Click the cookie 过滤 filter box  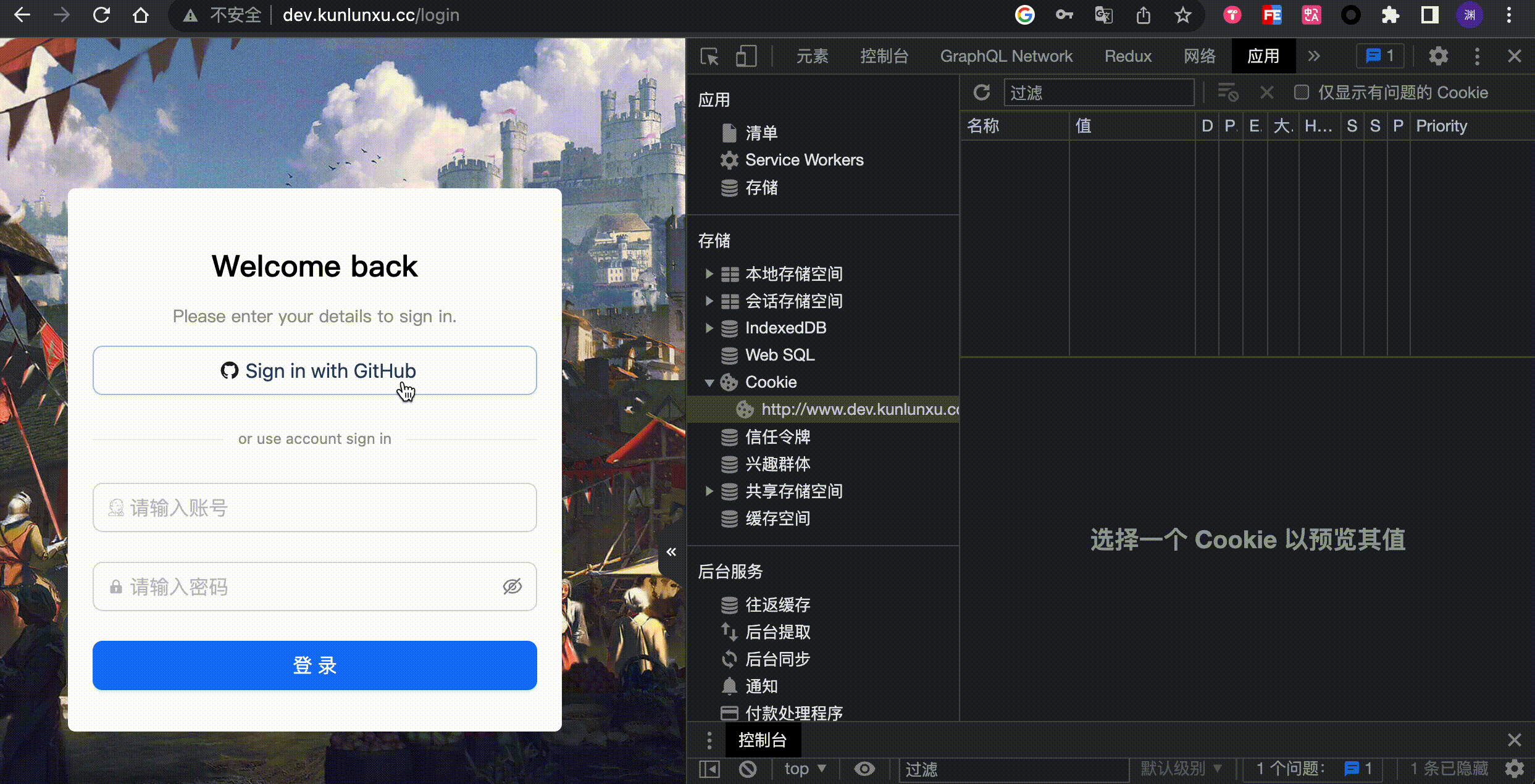click(x=1099, y=93)
